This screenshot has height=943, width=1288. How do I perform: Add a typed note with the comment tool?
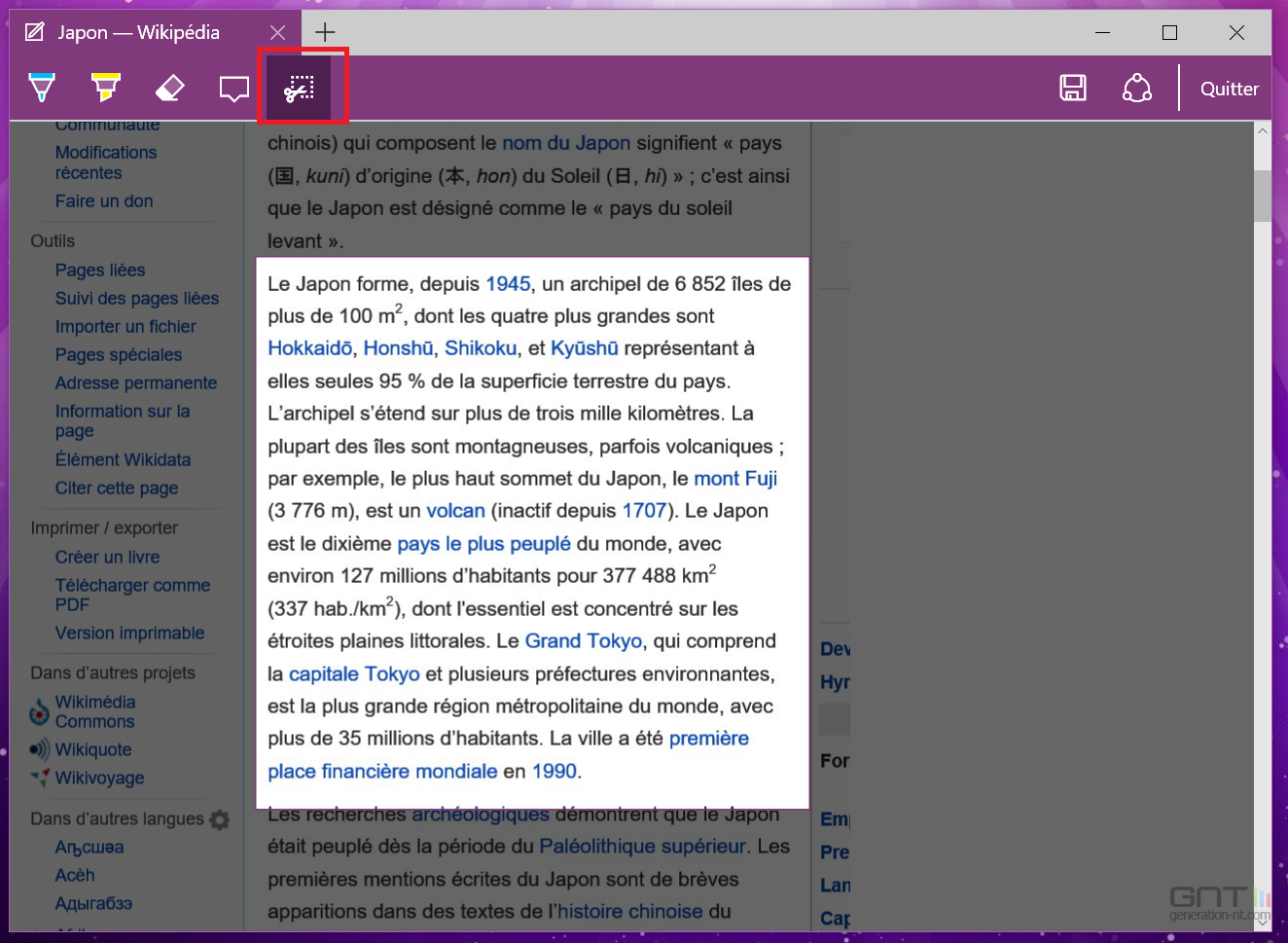[x=233, y=87]
